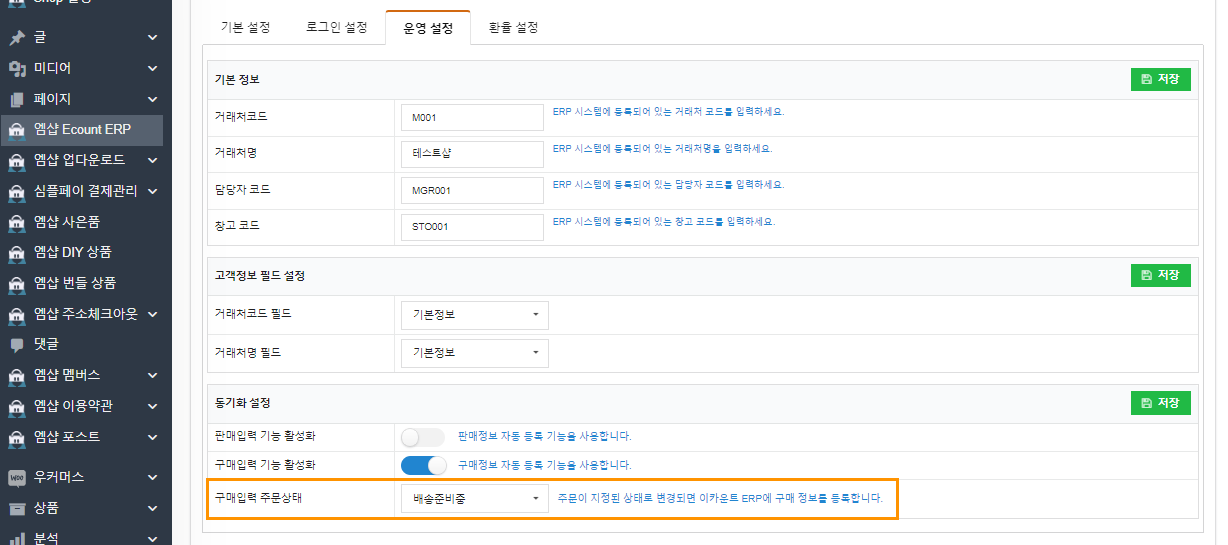Click the 댓글 speech bubble icon
The width and height of the screenshot is (1228, 545).
(16, 344)
